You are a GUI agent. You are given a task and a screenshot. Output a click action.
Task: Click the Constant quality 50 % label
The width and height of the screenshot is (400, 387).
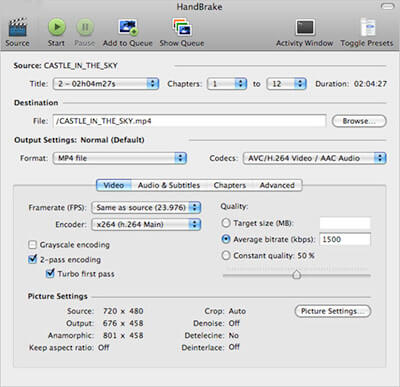[x=274, y=256]
